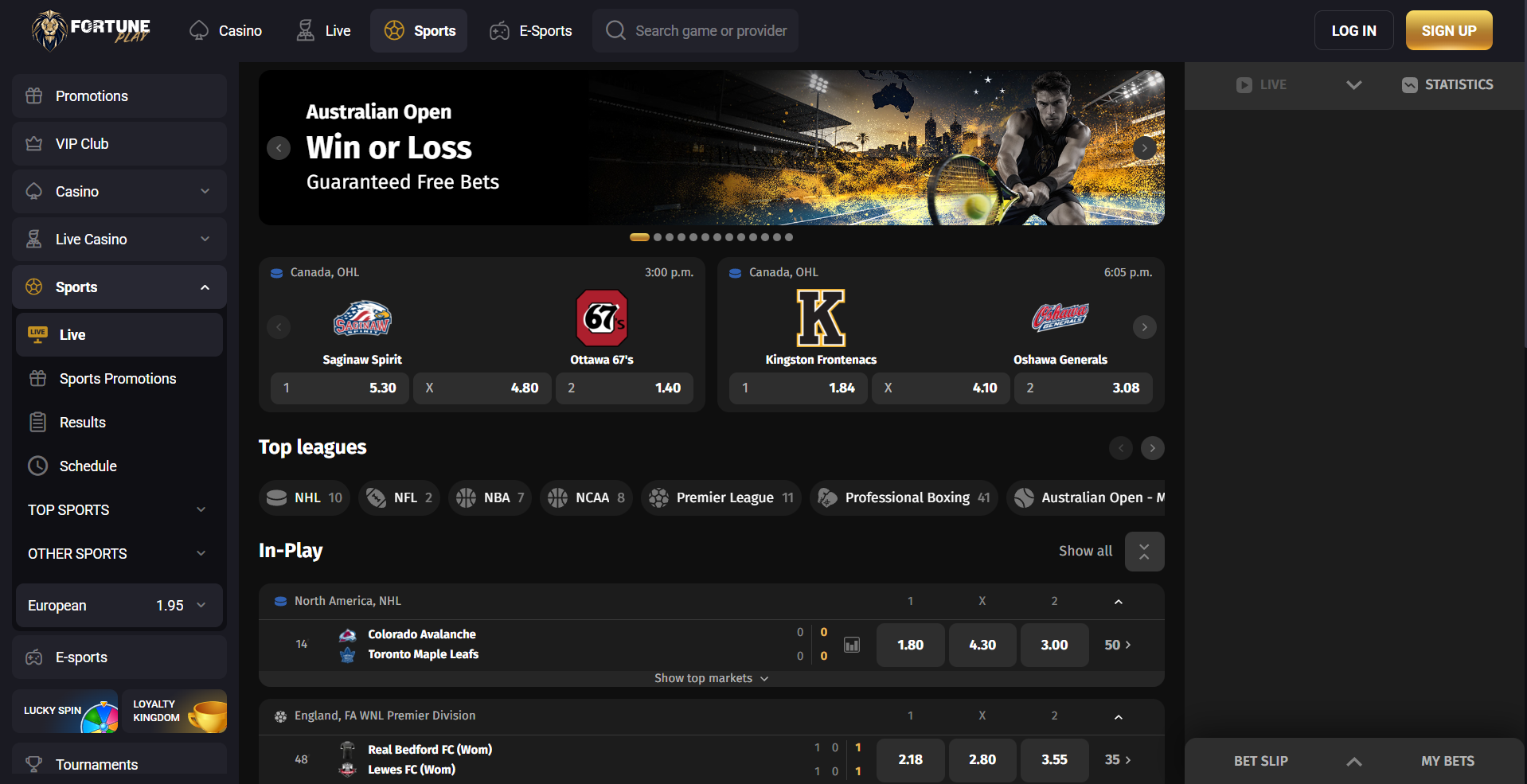
Task: Click the In-Play collapse all icon
Action: [1144, 552]
